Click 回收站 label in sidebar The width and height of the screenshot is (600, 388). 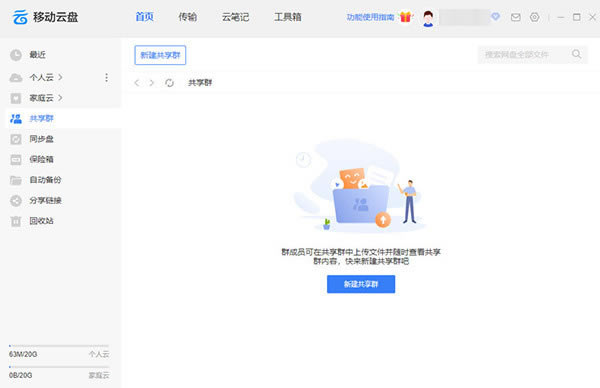42,221
